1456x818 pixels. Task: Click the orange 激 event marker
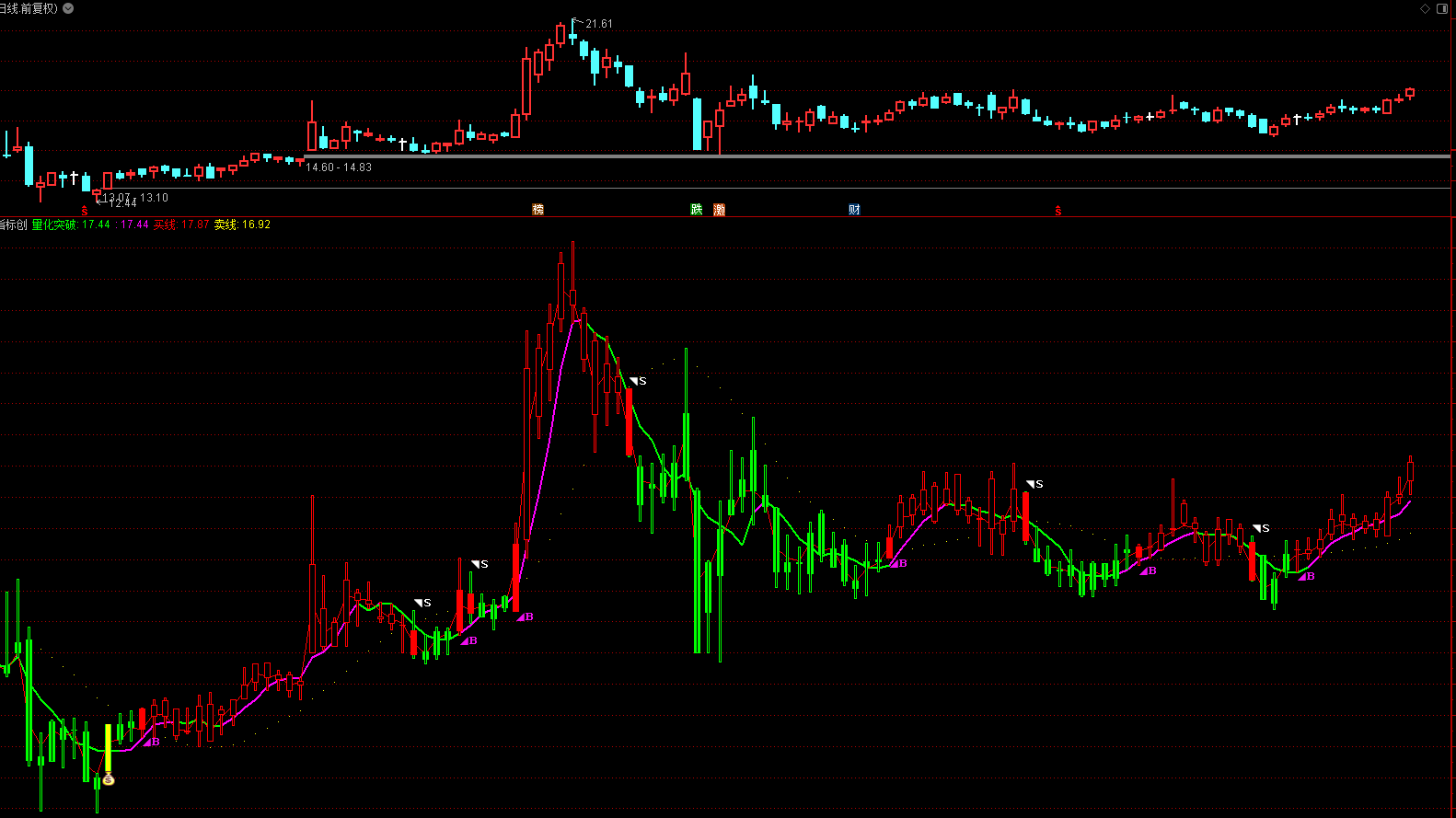pyautogui.click(x=719, y=210)
